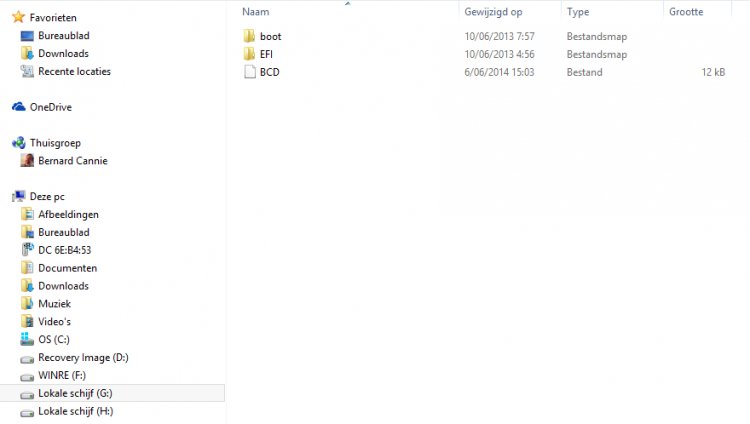Open Bernard Cannie homegroup entry
The height and width of the screenshot is (424, 750).
click(73, 161)
